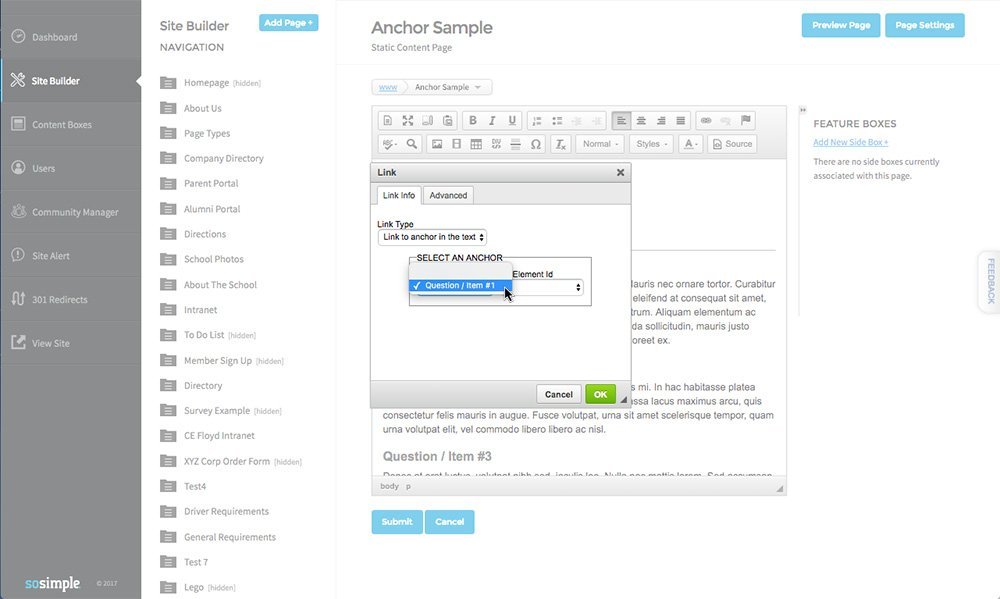This screenshot has height=599, width=1000.
Task: Open the Normal paragraph format dropdown
Action: (600, 144)
